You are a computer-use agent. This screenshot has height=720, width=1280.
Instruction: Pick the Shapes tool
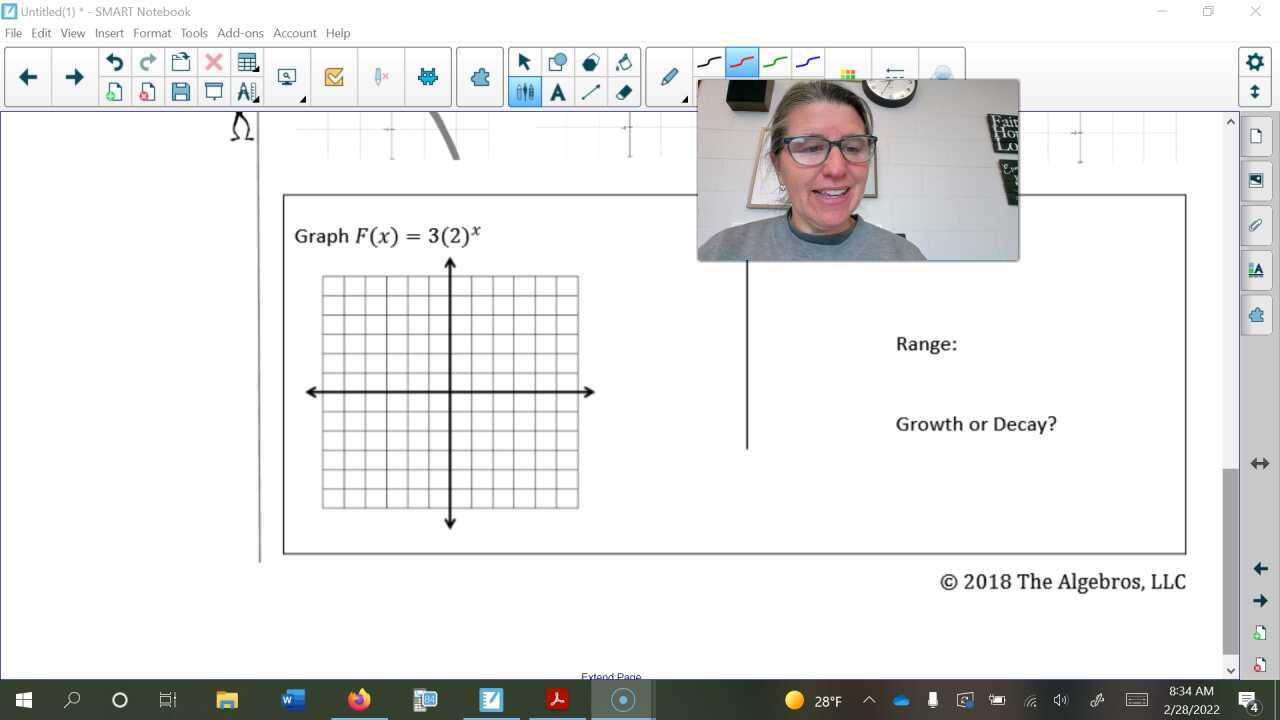(x=557, y=63)
